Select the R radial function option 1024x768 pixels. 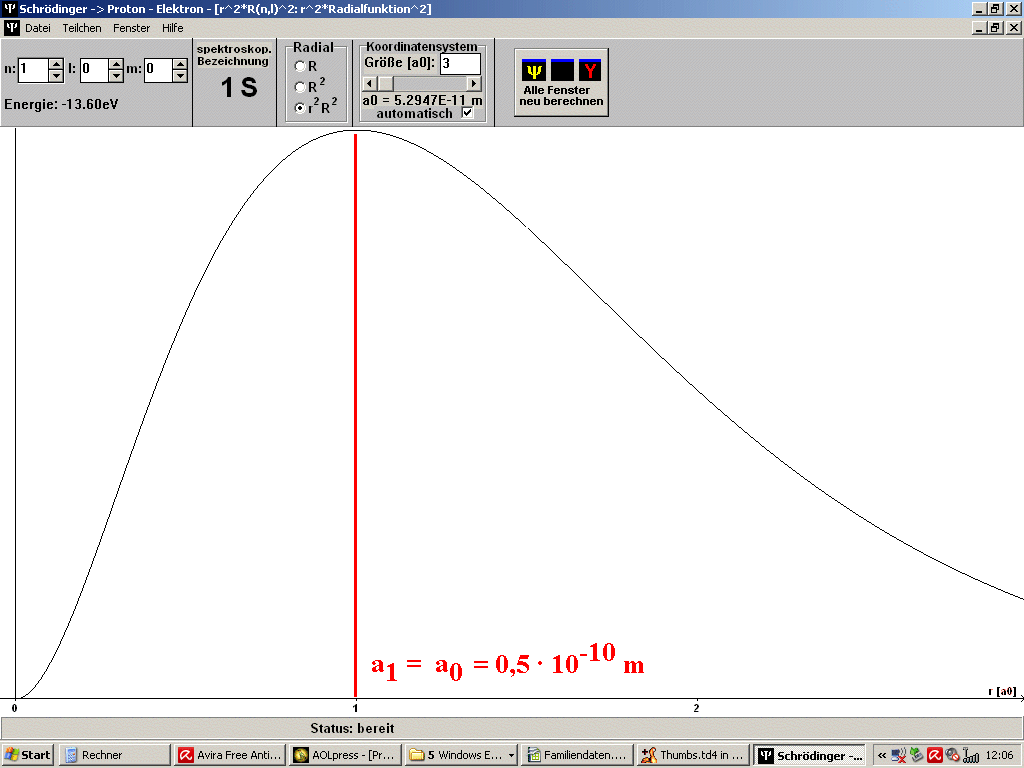tap(300, 66)
